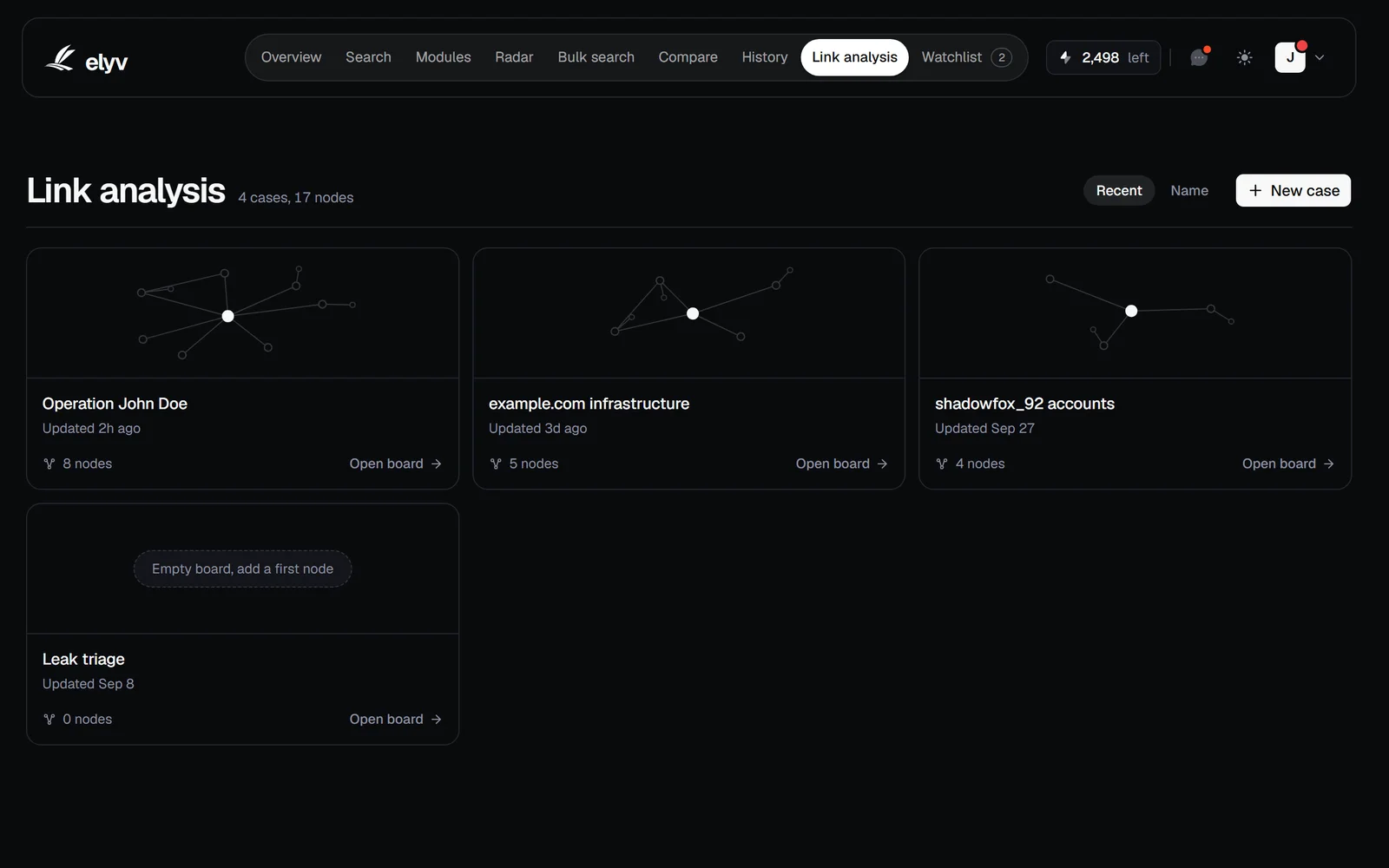Click the '4 cases, 17 nodes' summary text
Viewport: 1389px width, 868px height.
296,198
